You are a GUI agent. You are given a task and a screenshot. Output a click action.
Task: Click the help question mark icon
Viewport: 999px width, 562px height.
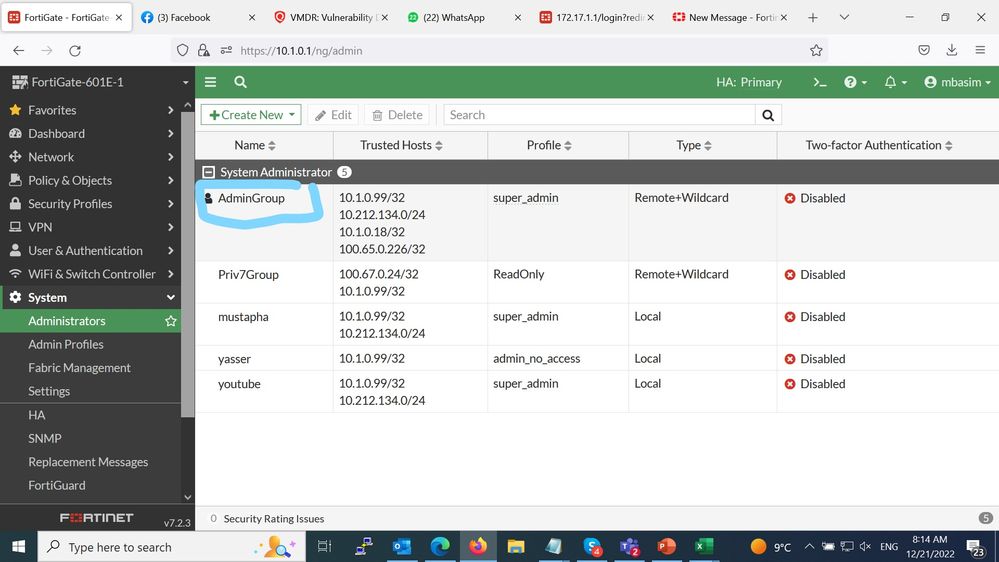[x=855, y=82]
